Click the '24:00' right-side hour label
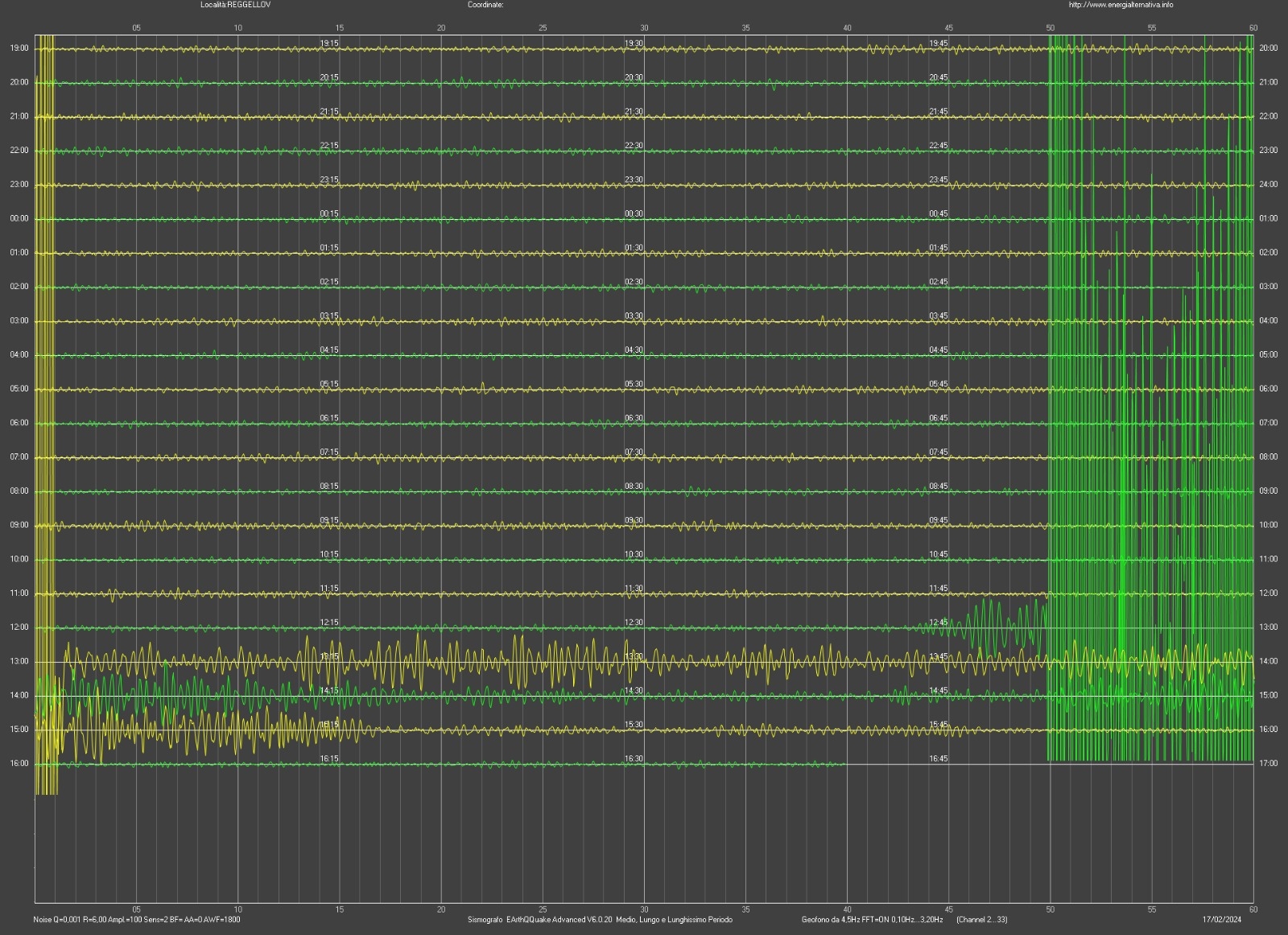1288x935 pixels. (x=1268, y=184)
